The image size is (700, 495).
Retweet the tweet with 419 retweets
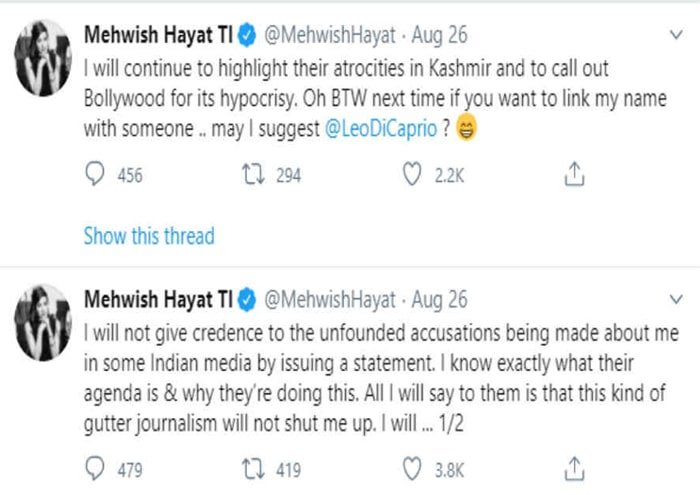(x=255, y=469)
